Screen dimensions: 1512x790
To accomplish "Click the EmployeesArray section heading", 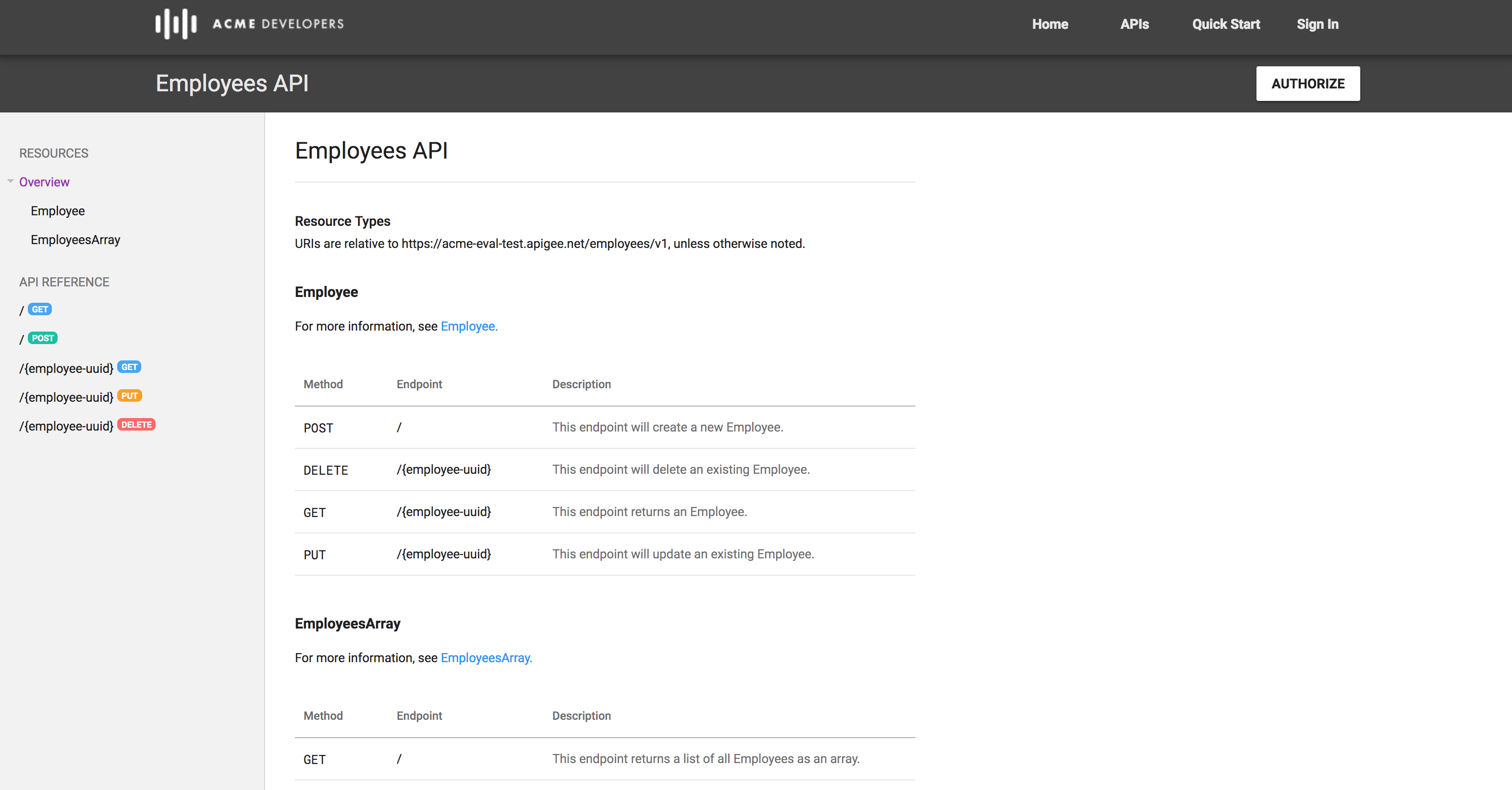I will pyautogui.click(x=347, y=624).
